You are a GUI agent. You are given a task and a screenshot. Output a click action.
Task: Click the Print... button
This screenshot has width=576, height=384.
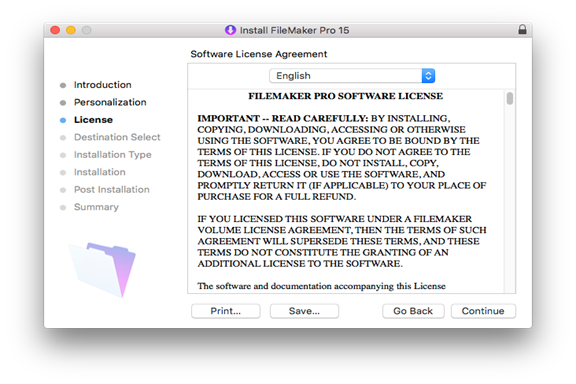(226, 311)
